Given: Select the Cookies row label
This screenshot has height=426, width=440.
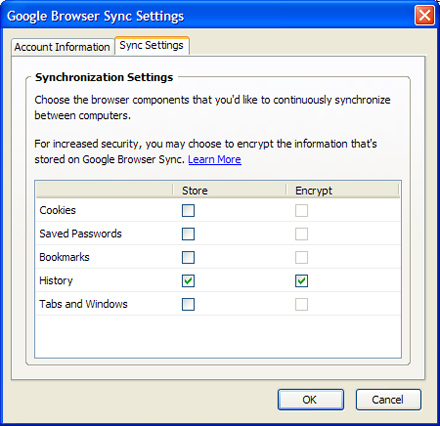Looking at the screenshot, I should 57,210.
